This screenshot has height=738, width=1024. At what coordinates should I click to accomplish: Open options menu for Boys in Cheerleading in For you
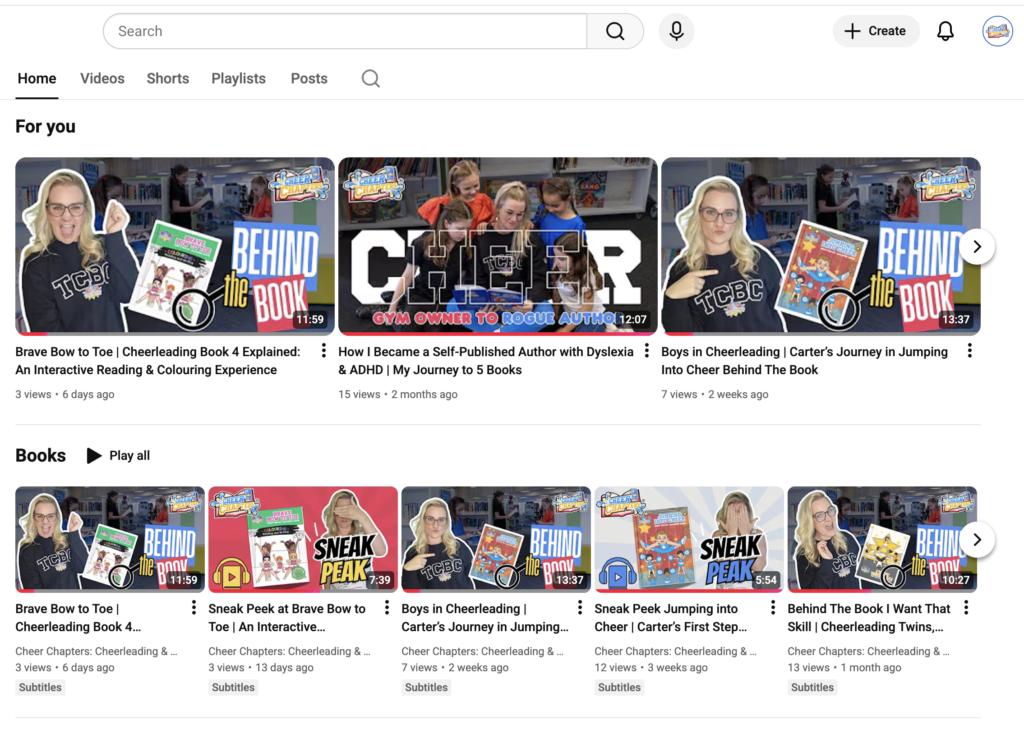pos(969,351)
